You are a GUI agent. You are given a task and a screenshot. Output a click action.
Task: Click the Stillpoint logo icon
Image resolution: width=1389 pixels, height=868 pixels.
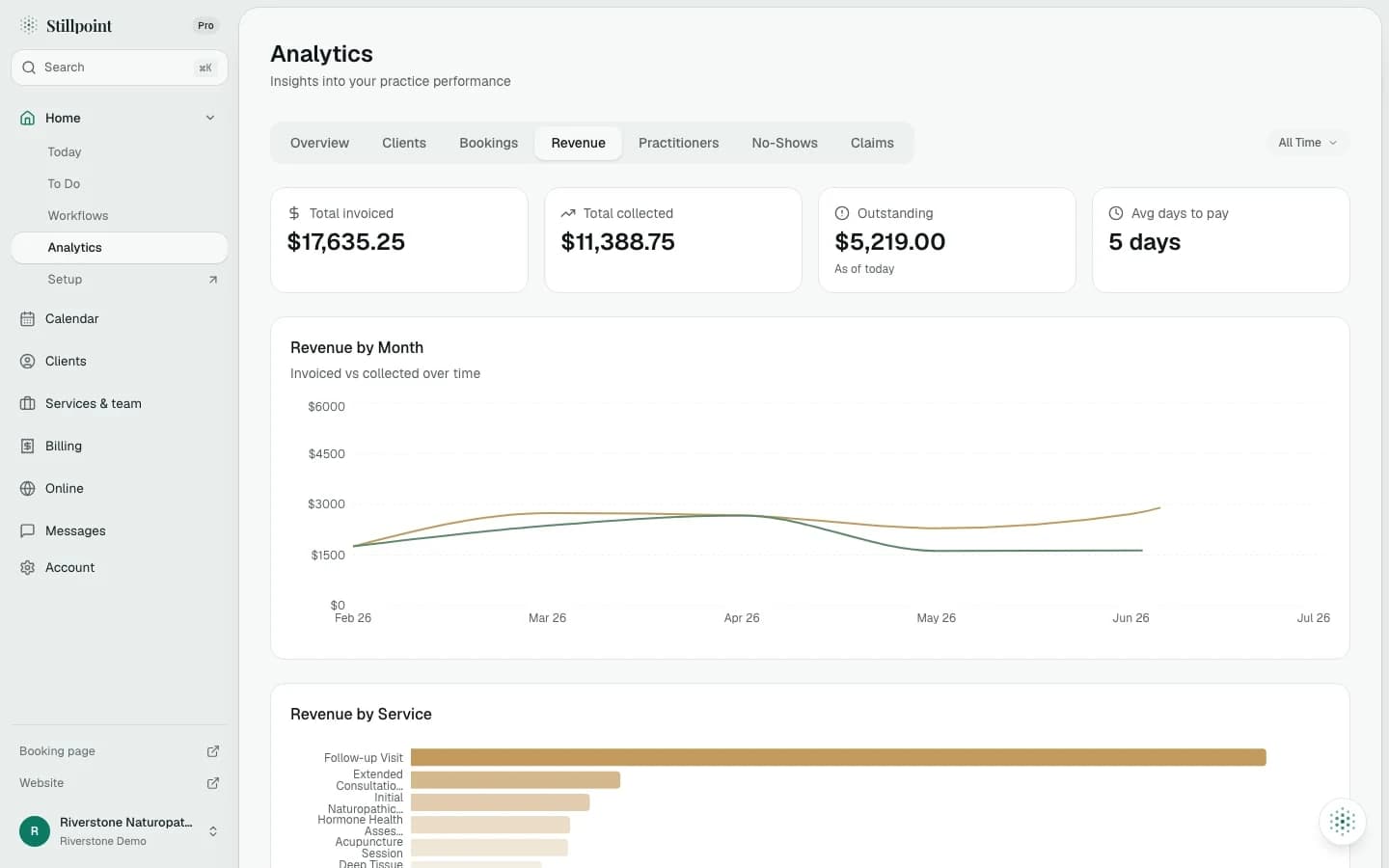[x=29, y=25]
